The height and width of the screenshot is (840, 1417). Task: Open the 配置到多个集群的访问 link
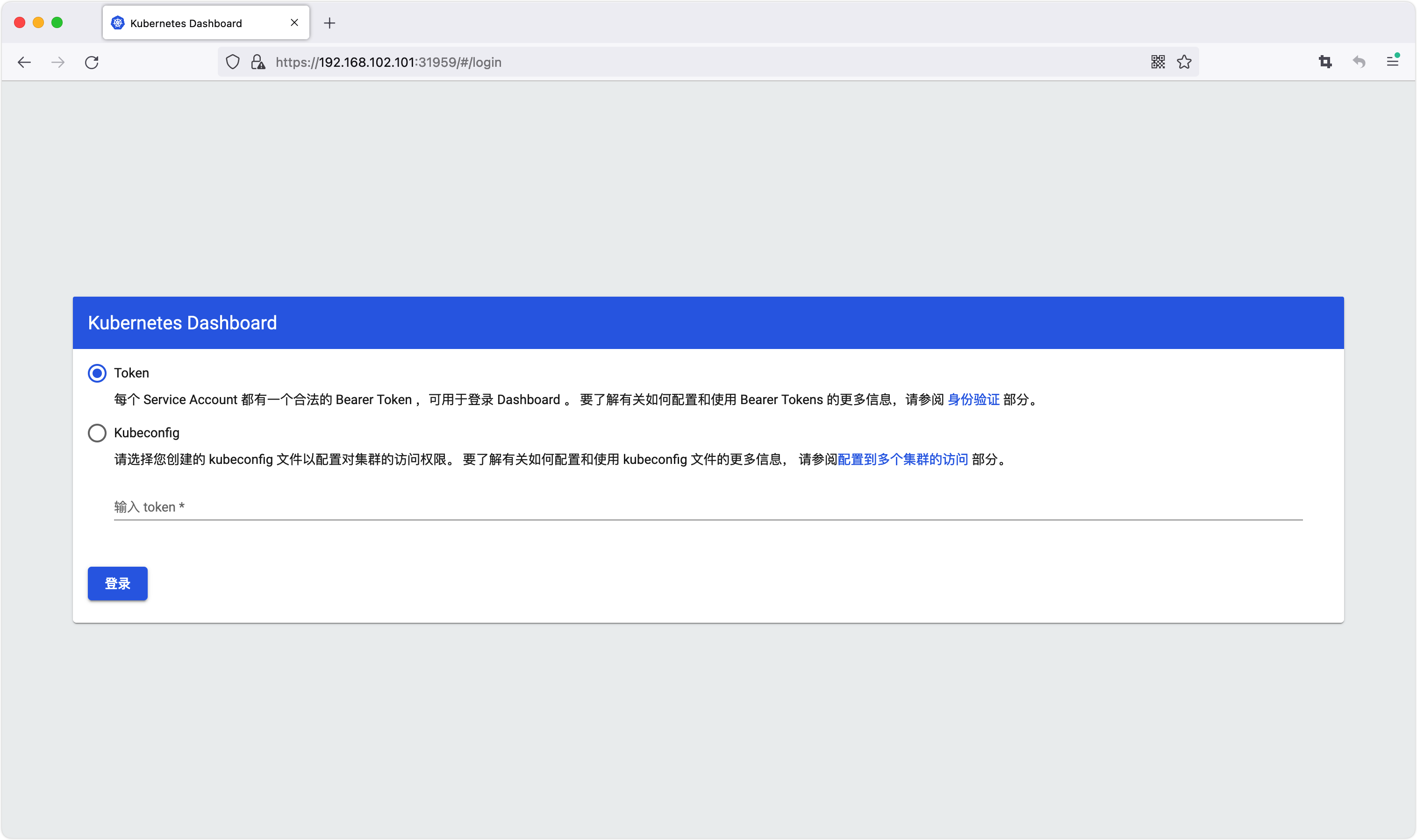(x=902, y=459)
